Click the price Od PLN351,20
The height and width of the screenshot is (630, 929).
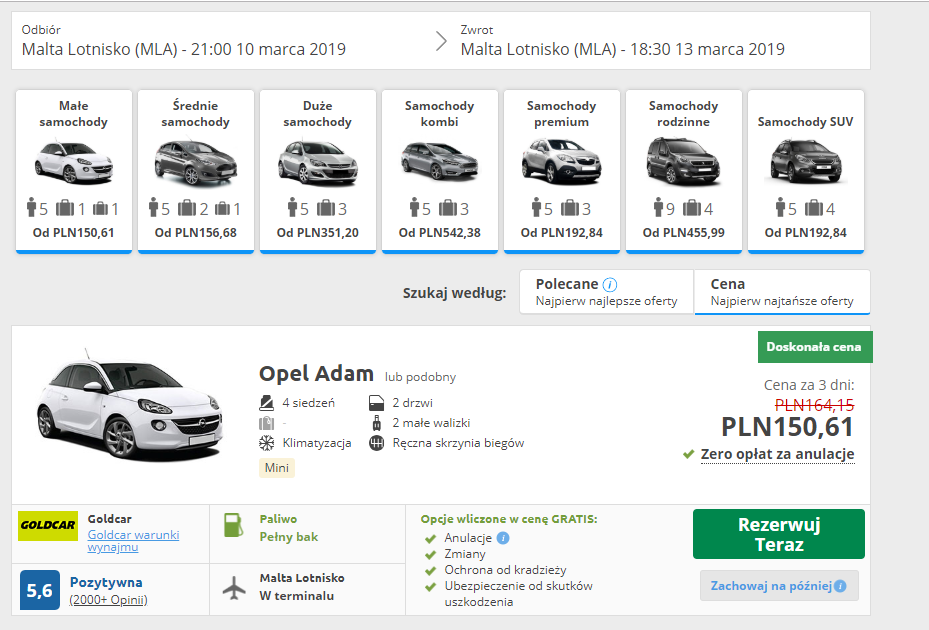318,233
